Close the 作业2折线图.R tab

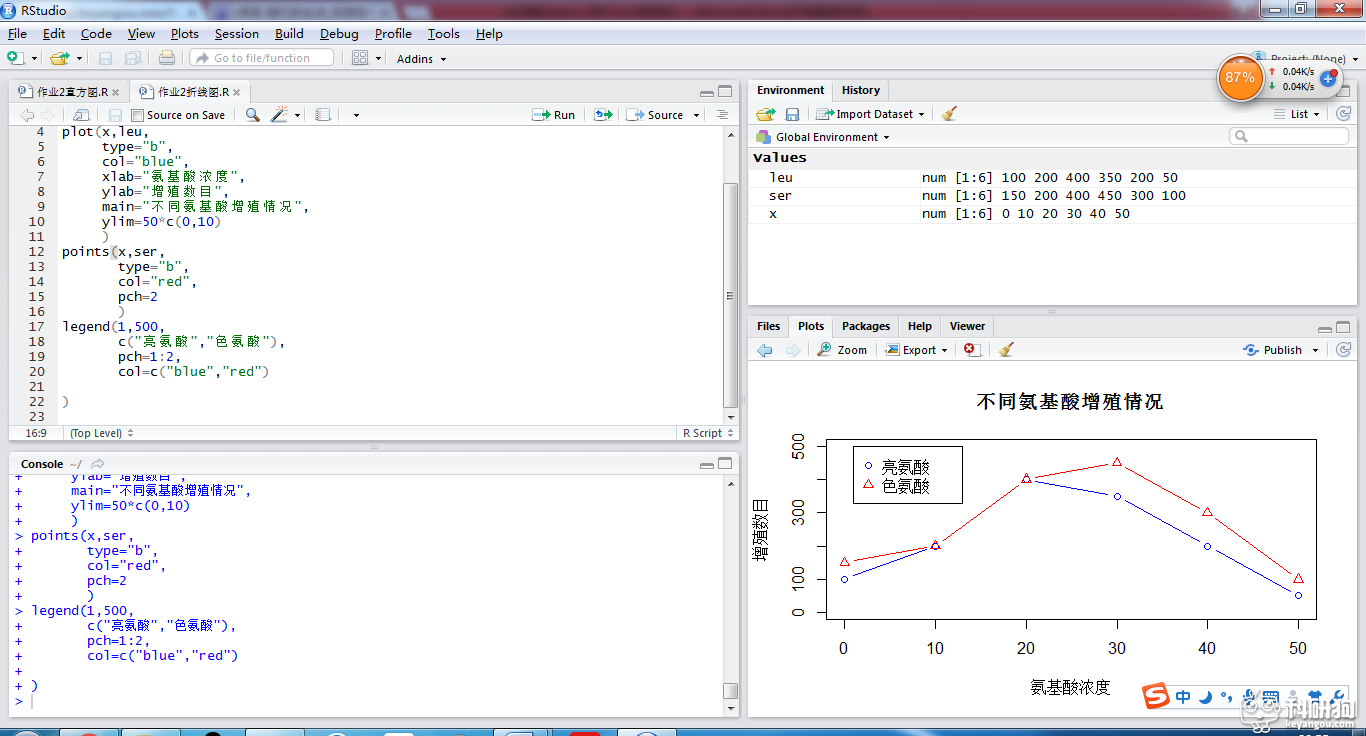(x=237, y=92)
